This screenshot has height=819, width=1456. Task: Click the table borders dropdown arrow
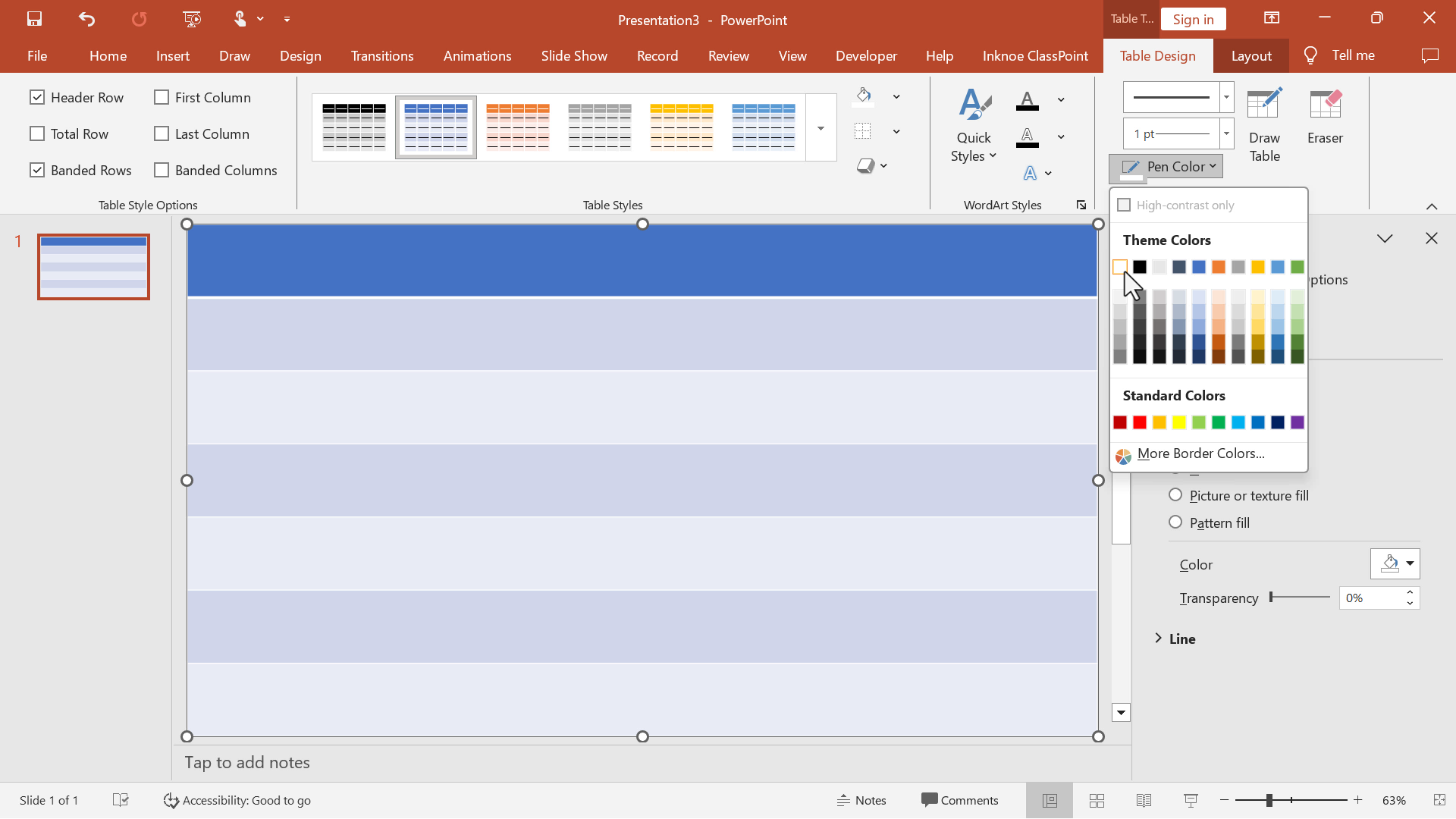897,131
